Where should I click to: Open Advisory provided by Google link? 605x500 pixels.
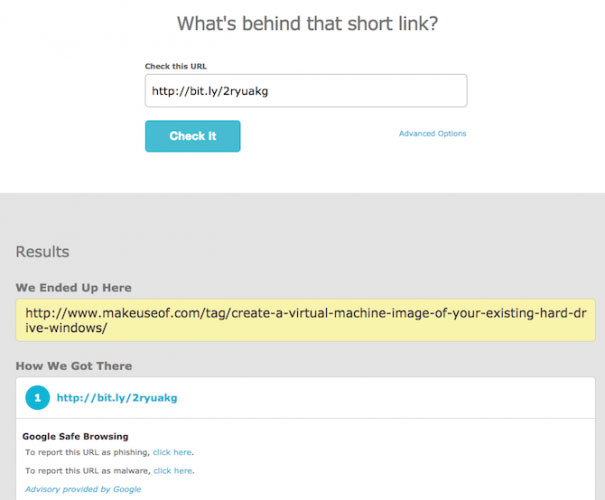point(83,489)
